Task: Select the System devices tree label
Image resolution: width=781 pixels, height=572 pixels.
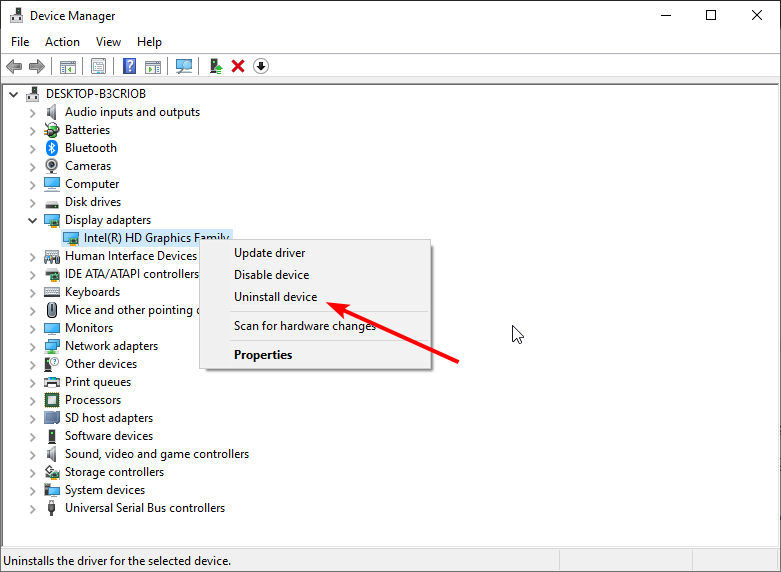Action: coord(105,490)
